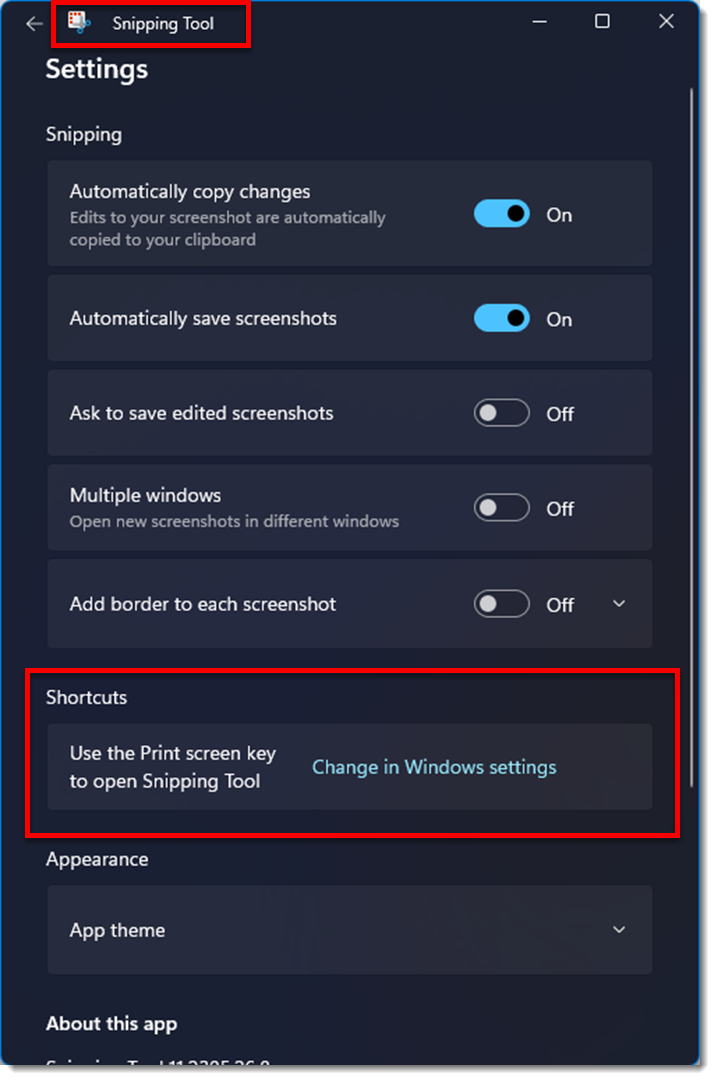This screenshot has height=1080, width=715.
Task: Open the App theme dropdown
Action: (x=618, y=930)
